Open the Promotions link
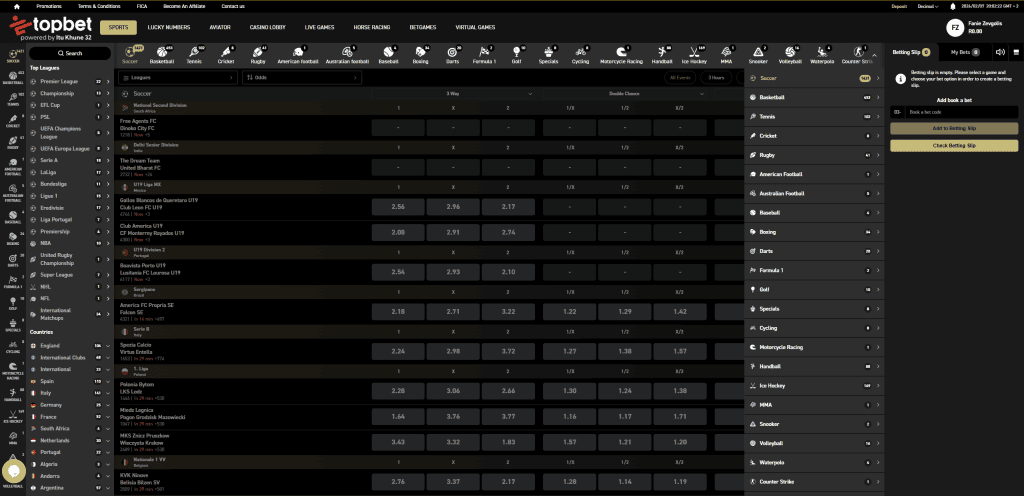The height and width of the screenshot is (496, 1024). [x=49, y=7]
